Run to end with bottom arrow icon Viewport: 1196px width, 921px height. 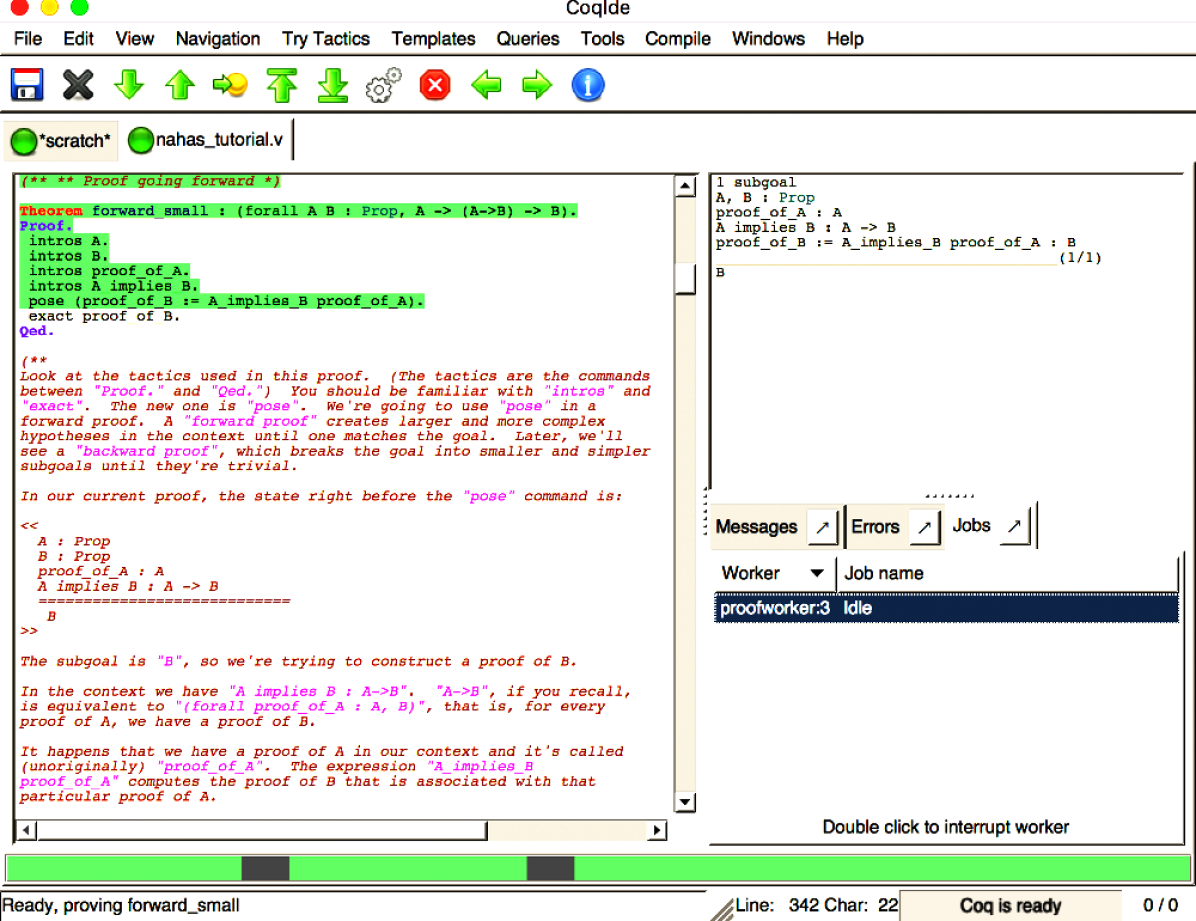[333, 85]
